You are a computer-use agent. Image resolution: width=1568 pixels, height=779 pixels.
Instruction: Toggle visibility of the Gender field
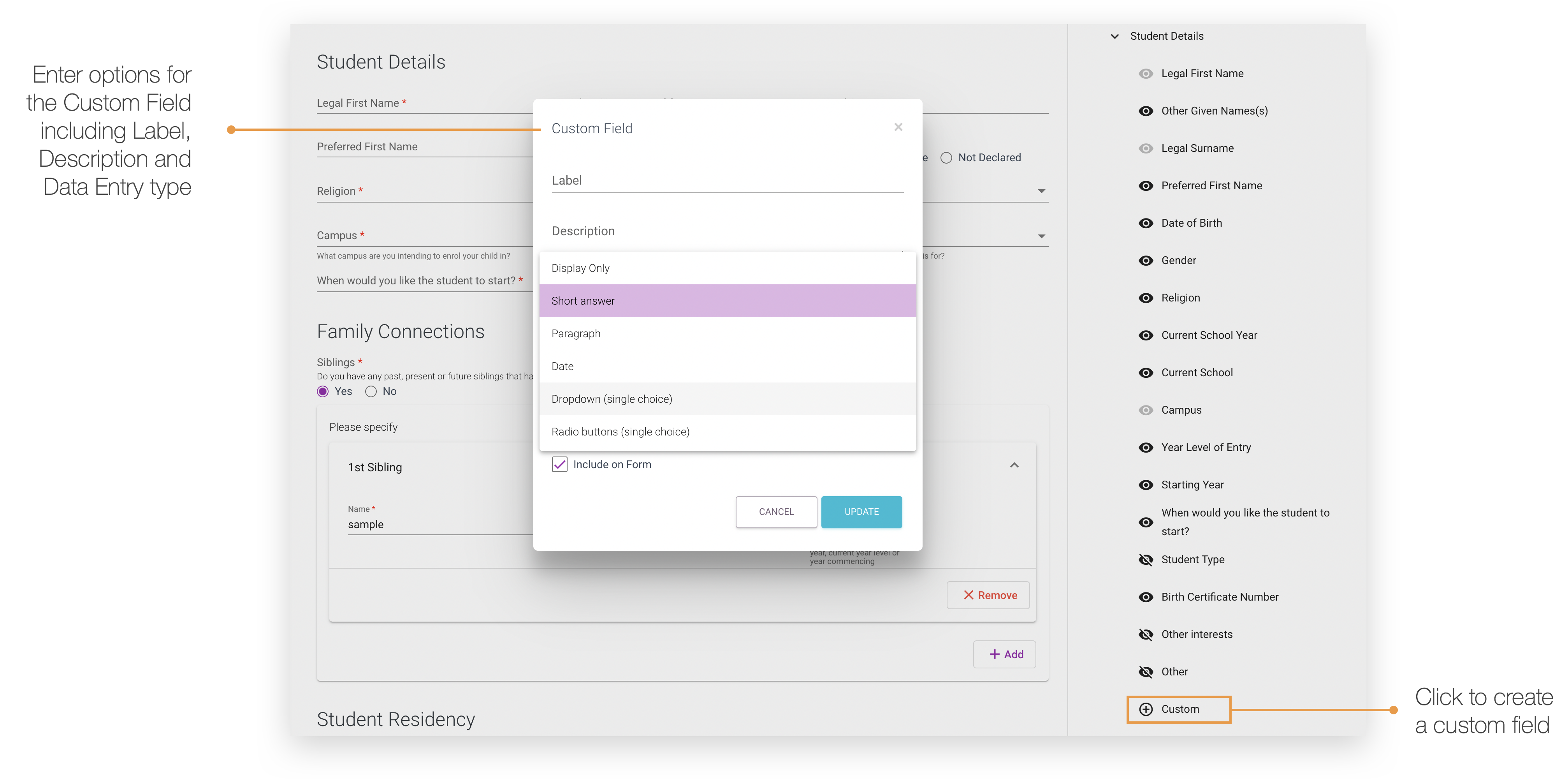1146,260
